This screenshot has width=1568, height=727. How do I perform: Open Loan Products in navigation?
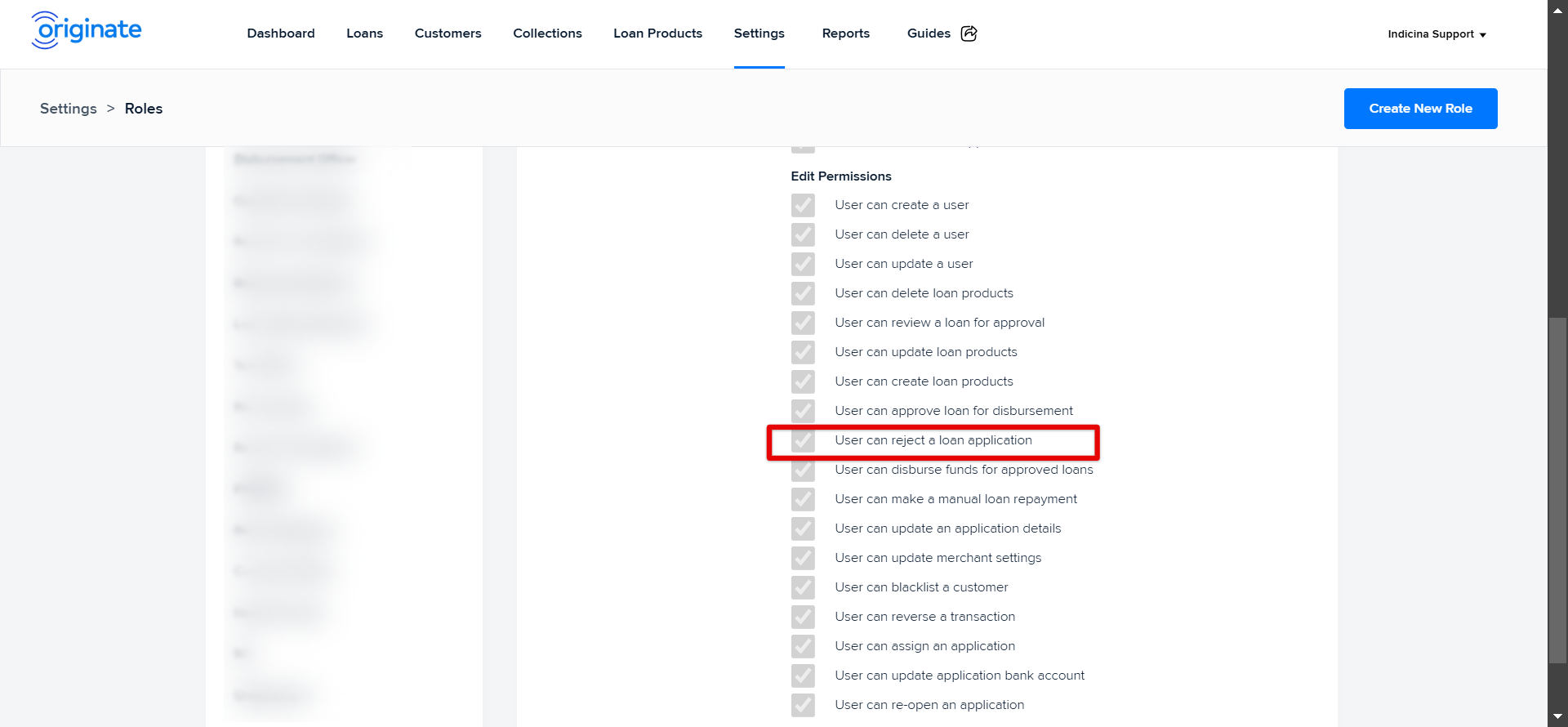click(x=657, y=33)
